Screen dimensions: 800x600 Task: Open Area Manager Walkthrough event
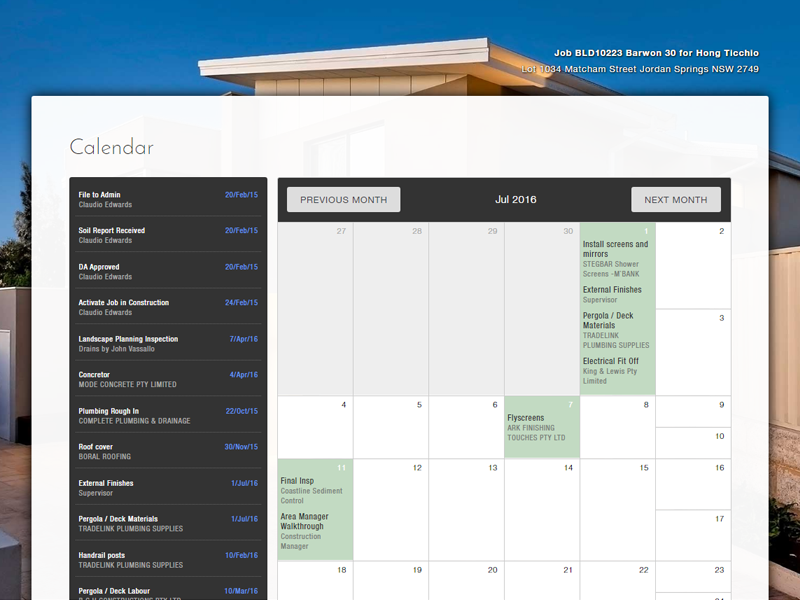pos(305,531)
